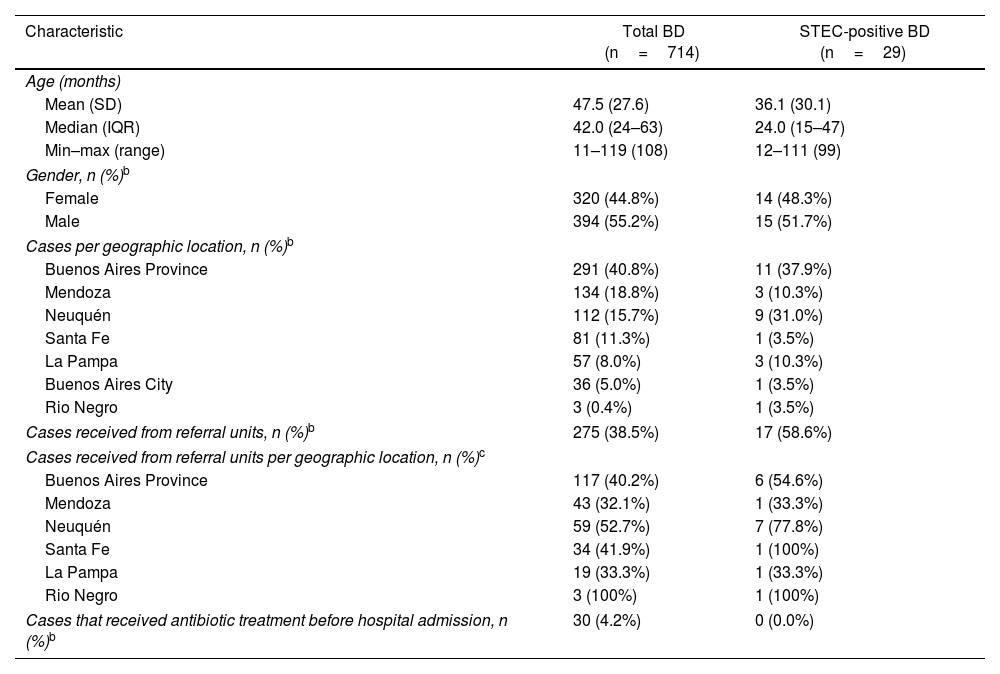Click the Male row label
The width and height of the screenshot is (1000, 674).
pyautogui.click(x=62, y=221)
